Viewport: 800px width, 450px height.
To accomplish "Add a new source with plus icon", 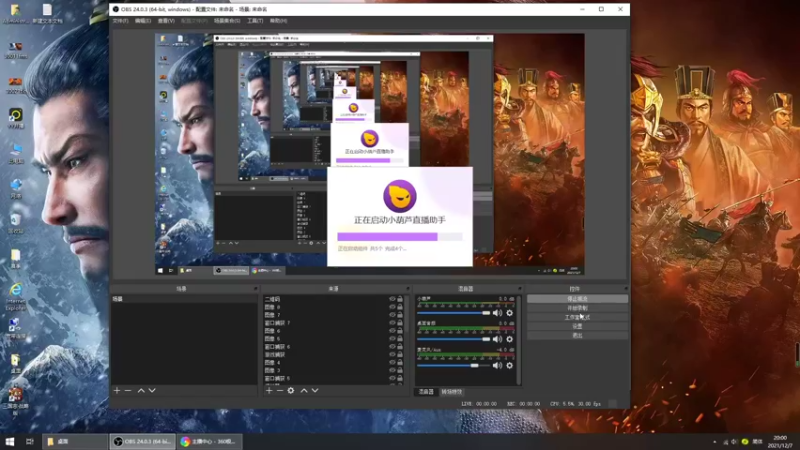I will [269, 390].
